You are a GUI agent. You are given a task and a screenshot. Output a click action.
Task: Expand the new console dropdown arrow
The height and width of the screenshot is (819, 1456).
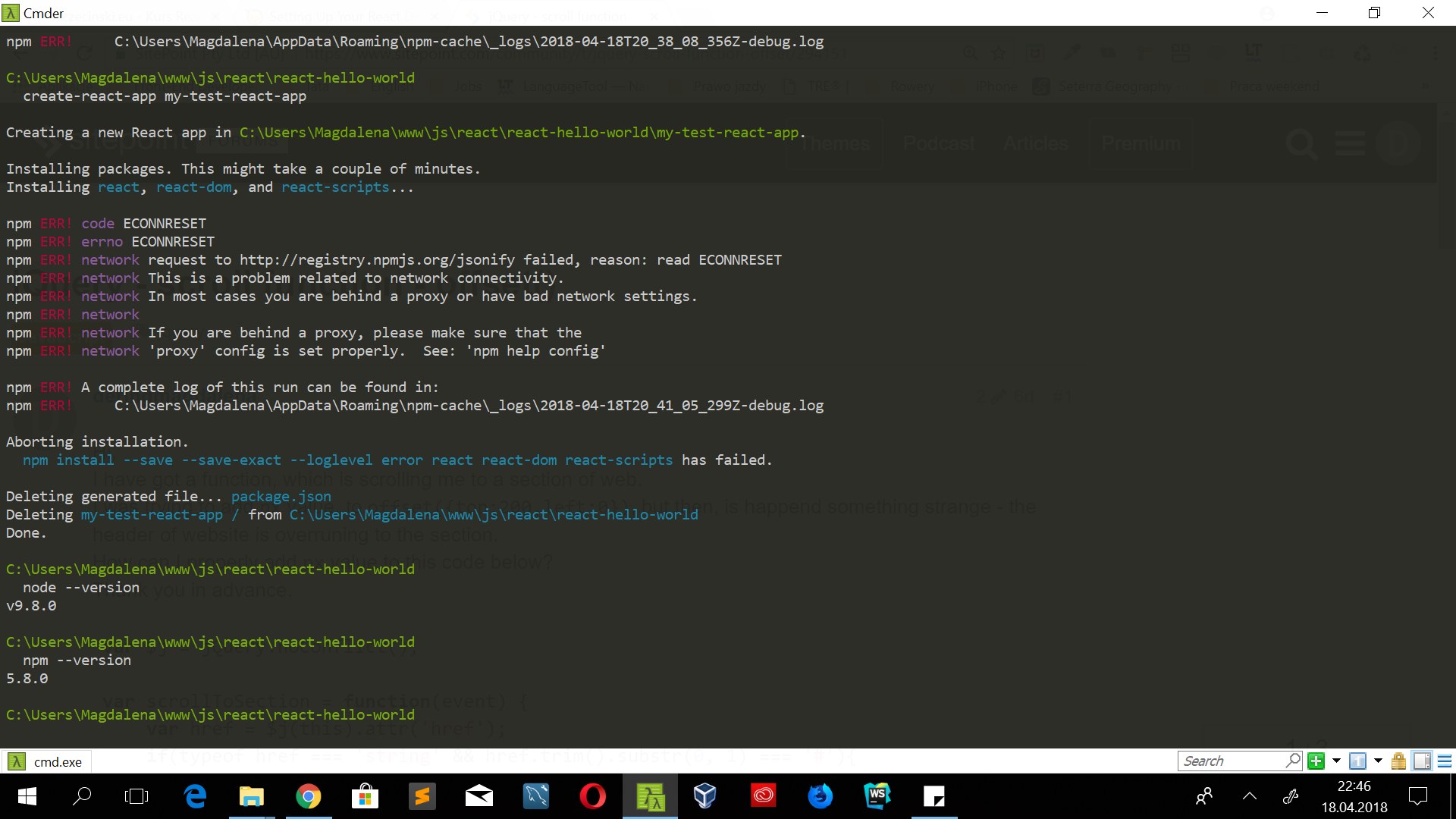point(1336,761)
